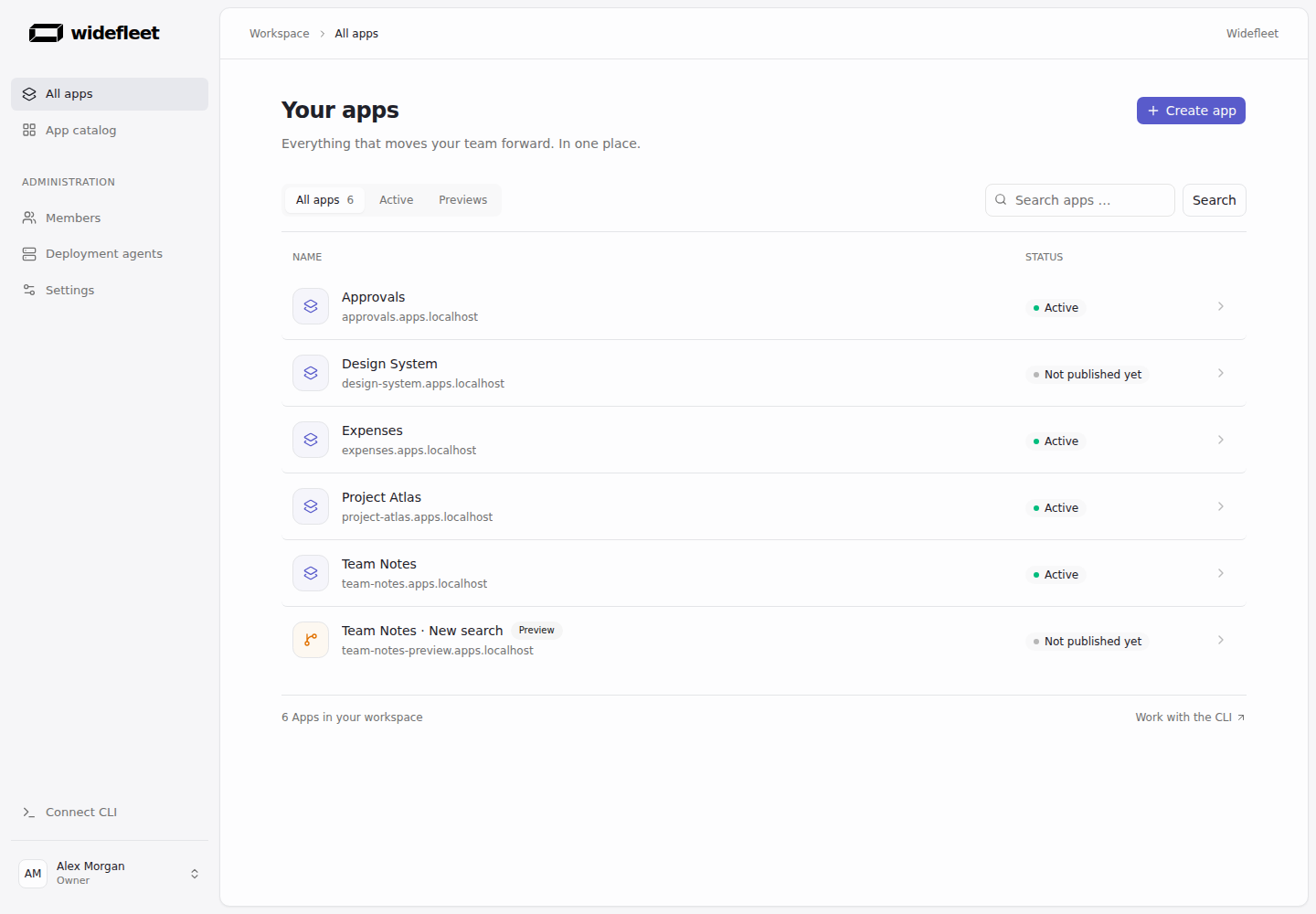Viewport: 1316px width, 914px height.
Task: Switch to the Previews tab
Action: tap(463, 200)
